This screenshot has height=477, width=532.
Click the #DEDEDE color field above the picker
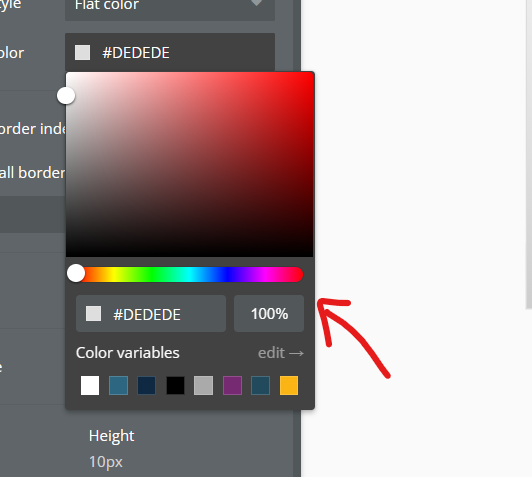point(170,53)
